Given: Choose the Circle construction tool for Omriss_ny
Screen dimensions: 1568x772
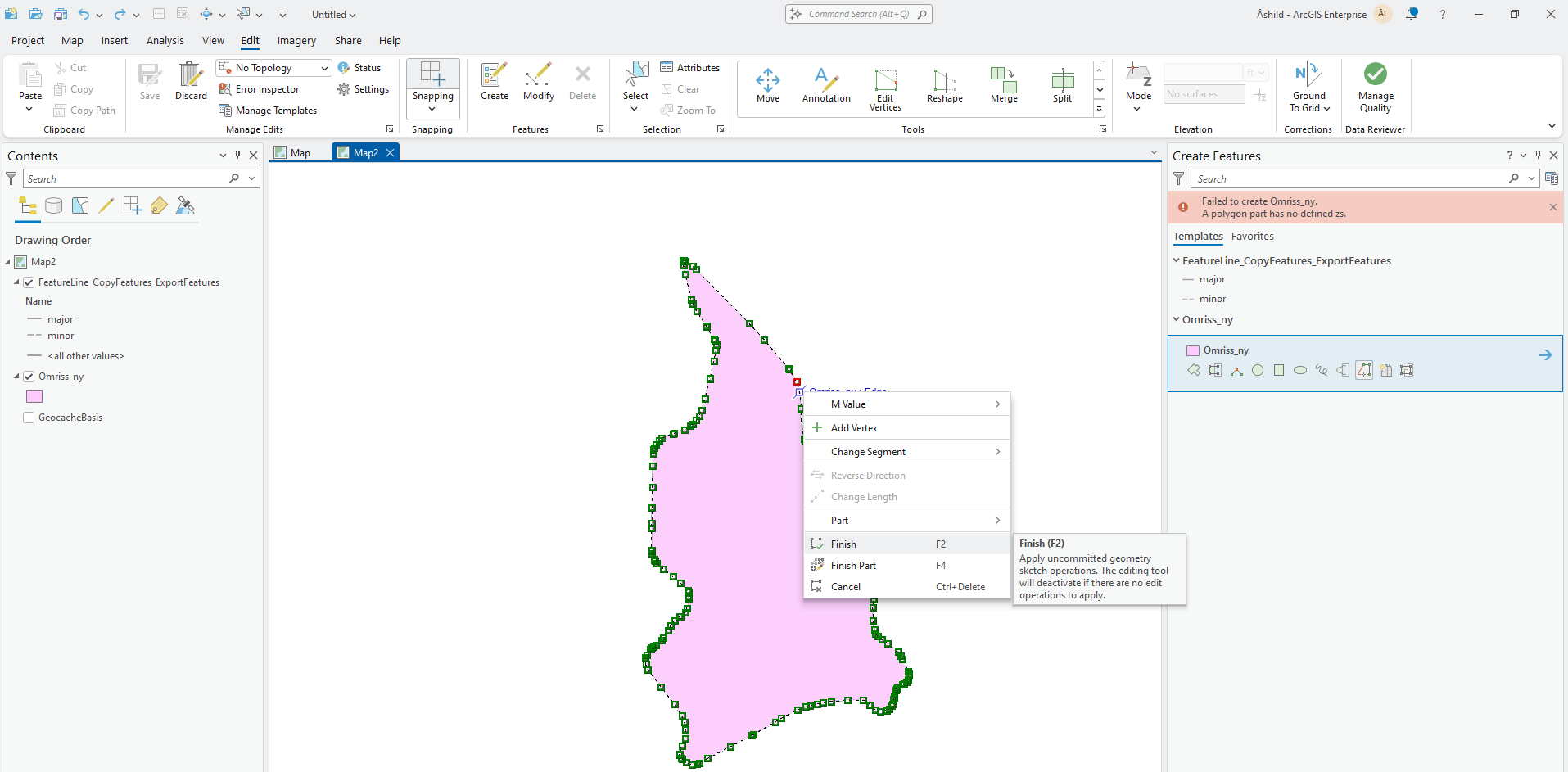Looking at the screenshot, I should click(x=1258, y=370).
